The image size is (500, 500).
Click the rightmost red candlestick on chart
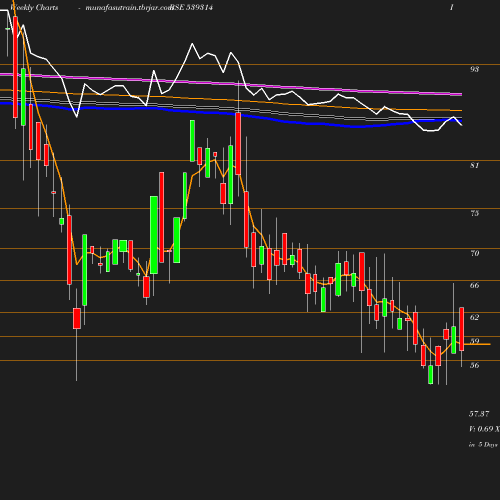(x=462, y=329)
